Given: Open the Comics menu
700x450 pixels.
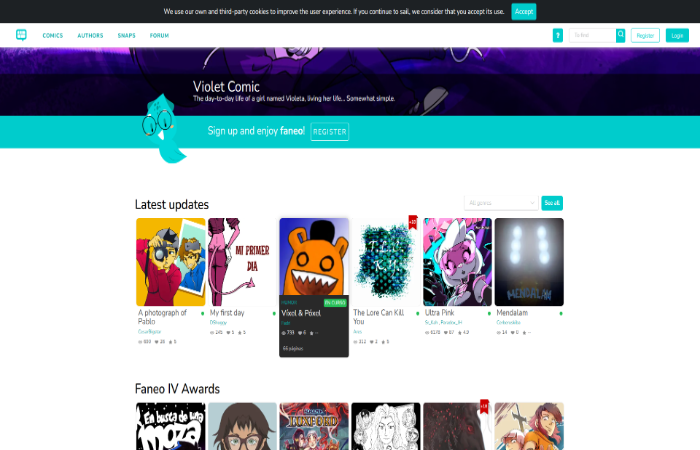Looking at the screenshot, I should (x=53, y=35).
